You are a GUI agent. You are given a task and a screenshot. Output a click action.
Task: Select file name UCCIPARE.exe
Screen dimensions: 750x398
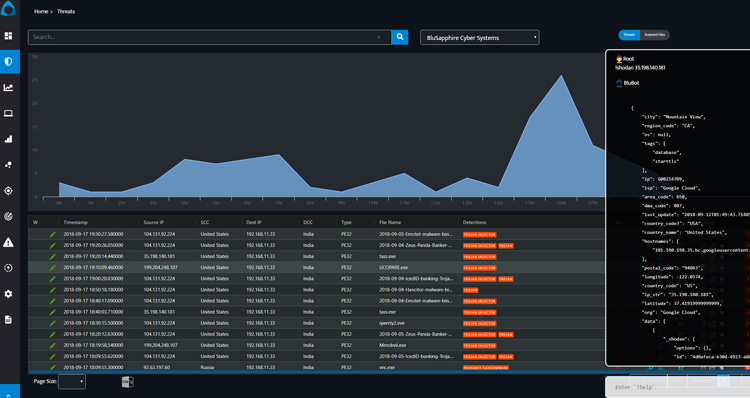(394, 267)
